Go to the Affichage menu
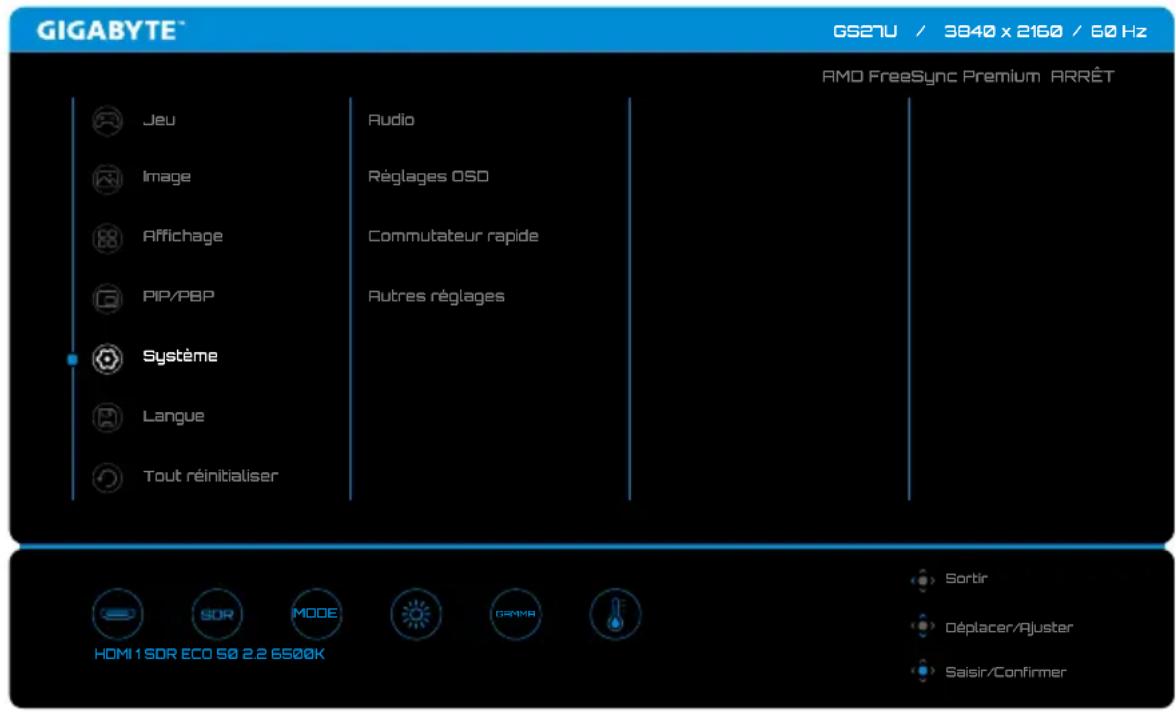Image resolution: width=1176 pixels, height=712 pixels. 182,236
